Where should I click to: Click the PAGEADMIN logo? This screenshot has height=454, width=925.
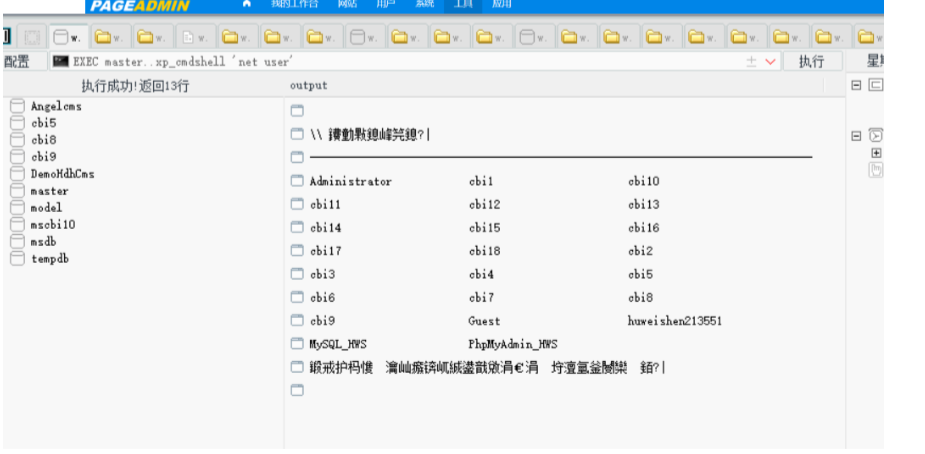pyautogui.click(x=140, y=5)
